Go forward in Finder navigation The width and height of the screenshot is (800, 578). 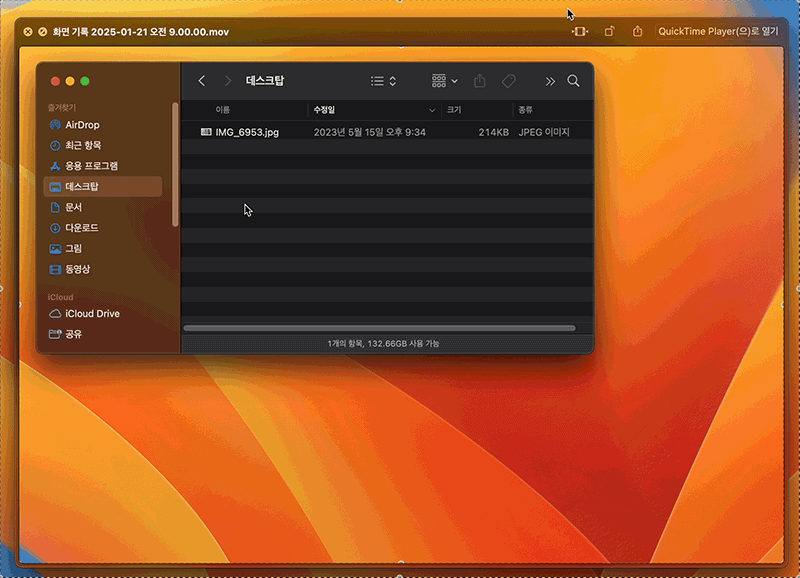[228, 81]
